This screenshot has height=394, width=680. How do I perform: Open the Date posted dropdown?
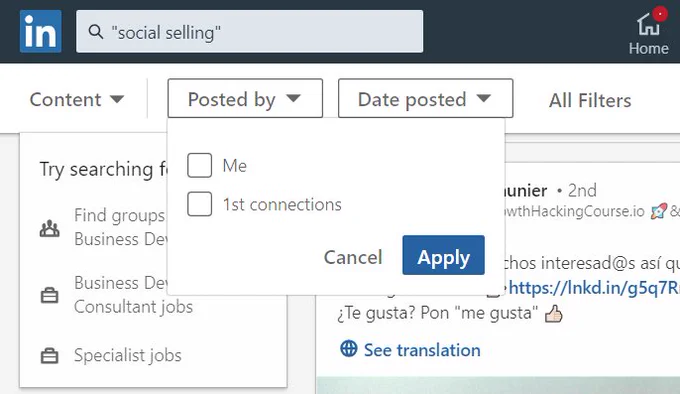coord(425,98)
